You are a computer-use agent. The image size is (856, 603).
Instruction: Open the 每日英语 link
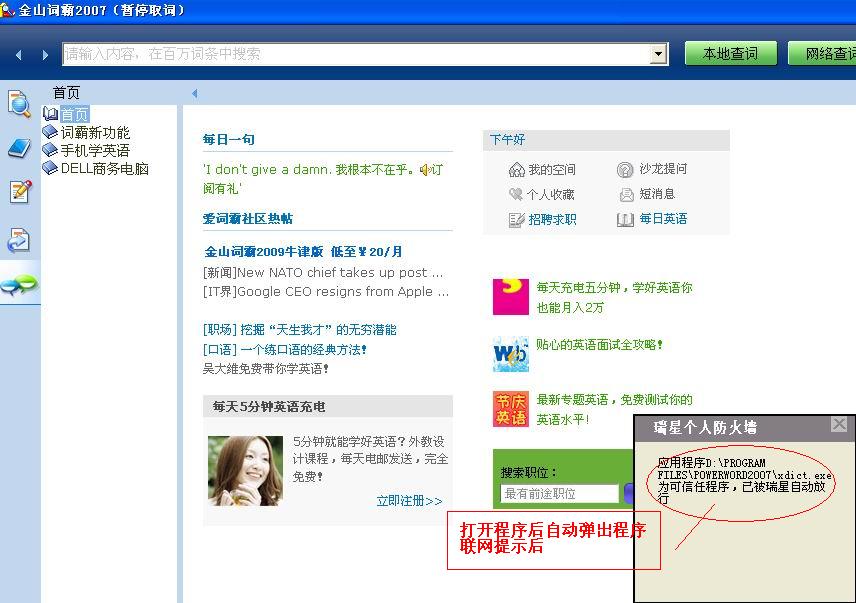tap(663, 219)
